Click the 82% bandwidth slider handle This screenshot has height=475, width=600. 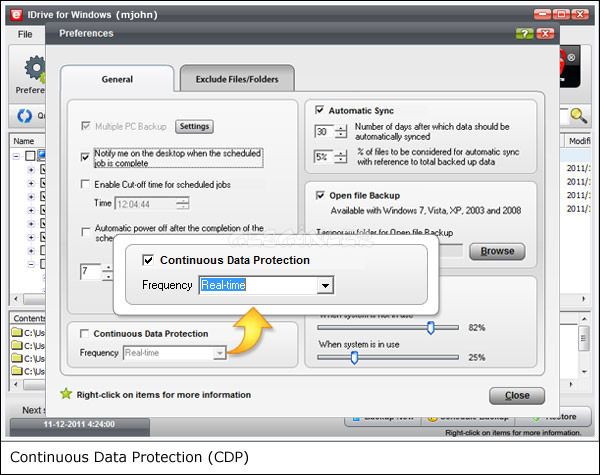pyautogui.click(x=431, y=328)
